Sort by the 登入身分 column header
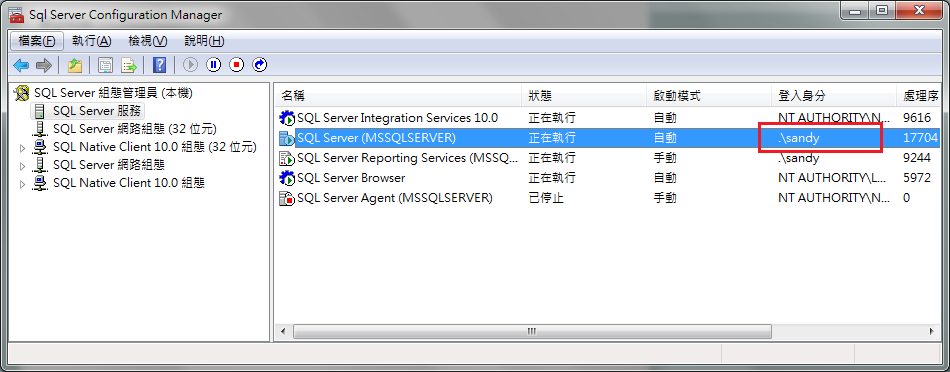Image resolution: width=950 pixels, height=372 pixels. coord(834,96)
